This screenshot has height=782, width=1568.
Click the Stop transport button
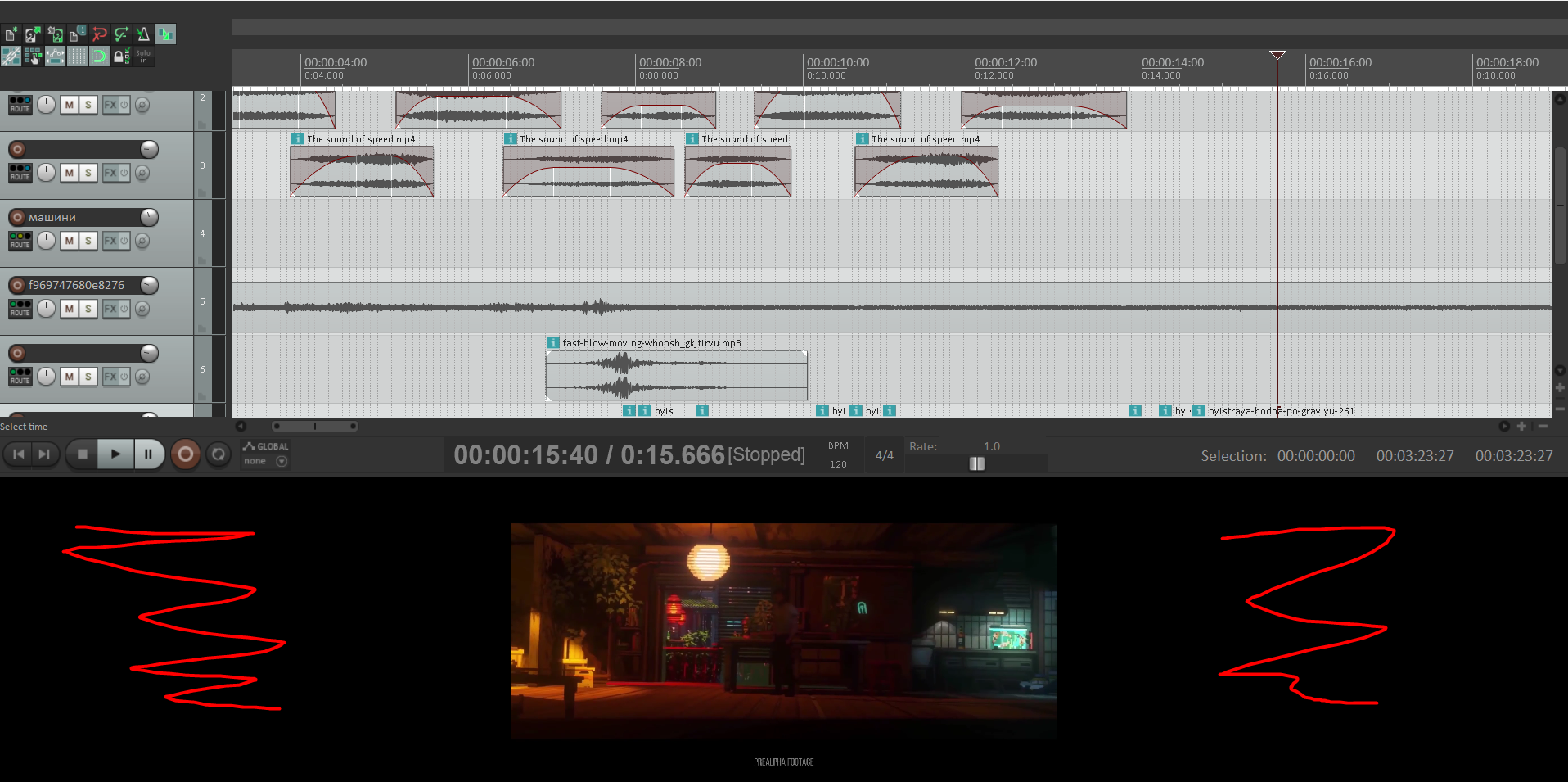82,454
